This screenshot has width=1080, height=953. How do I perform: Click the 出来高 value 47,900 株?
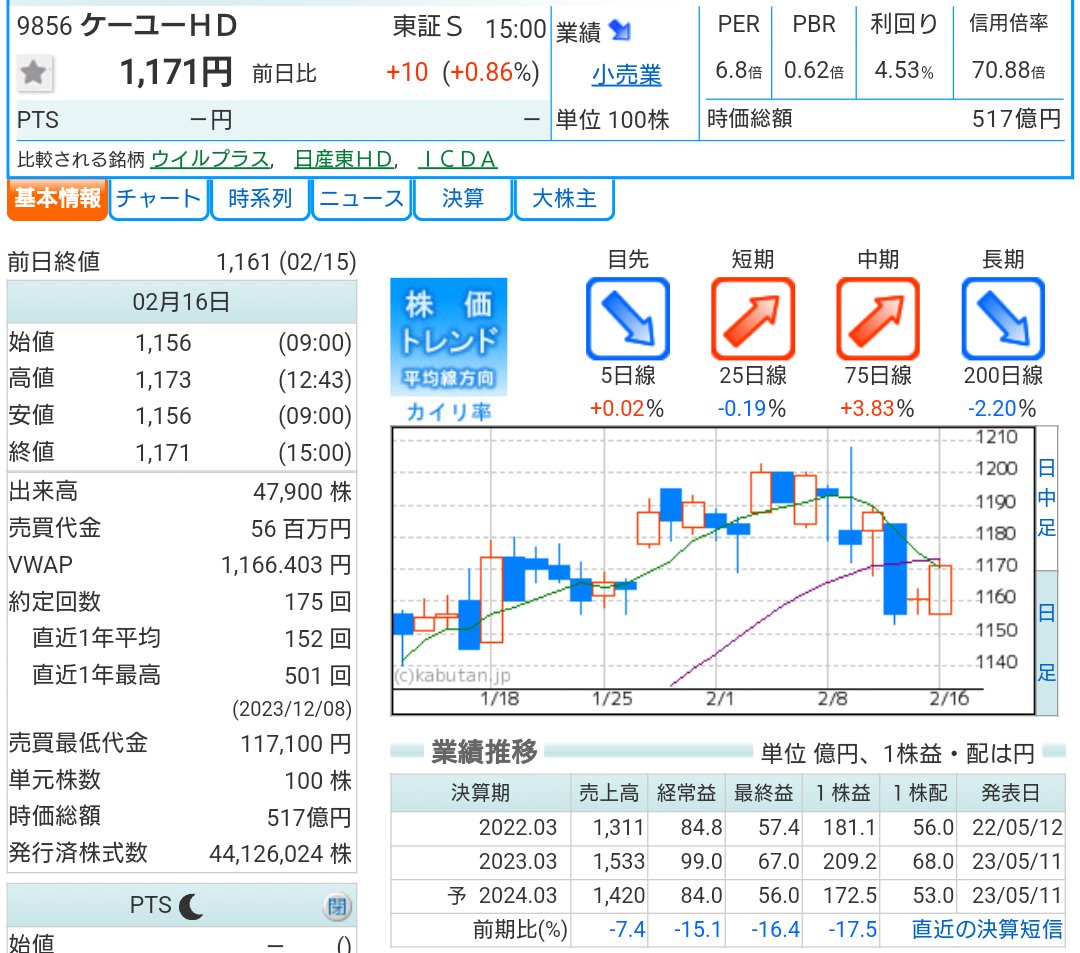tap(302, 492)
